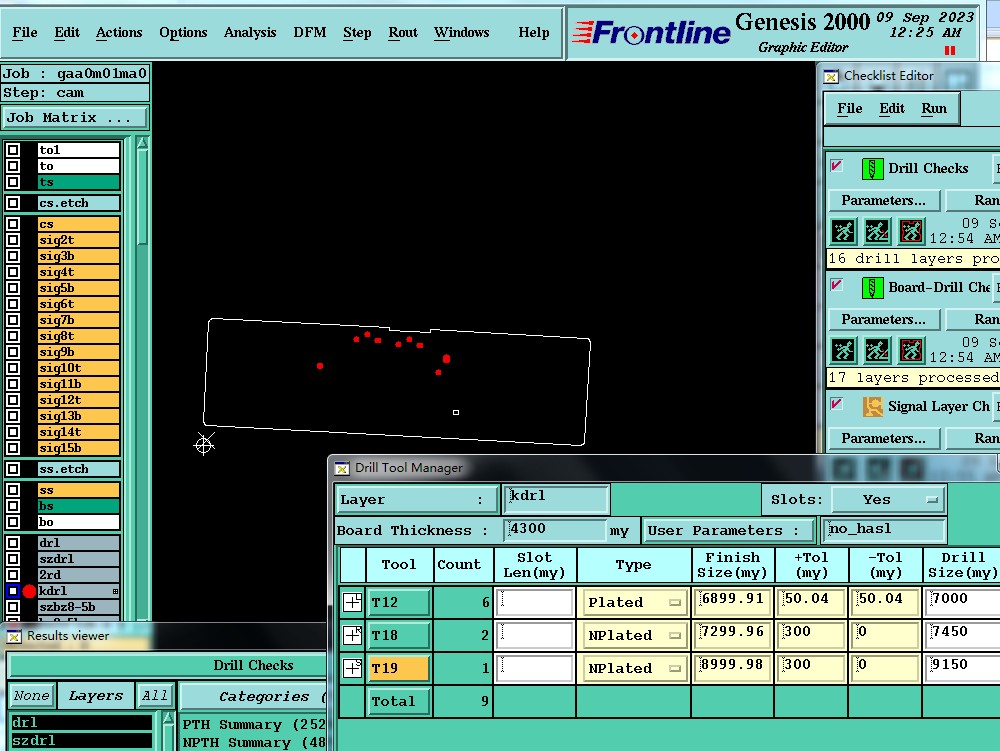Click User Parameters field no_hasl
This screenshot has width=1000, height=751.
click(x=883, y=530)
